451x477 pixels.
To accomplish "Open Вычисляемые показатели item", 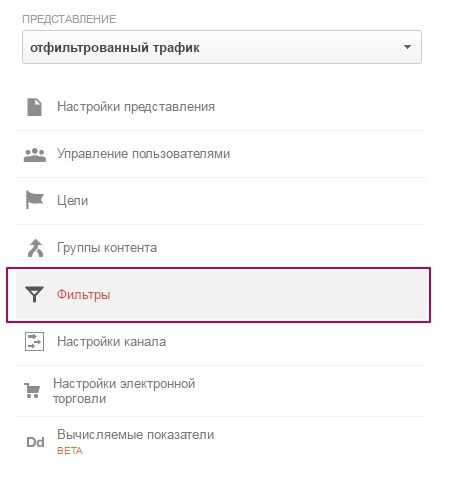I will (135, 435).
